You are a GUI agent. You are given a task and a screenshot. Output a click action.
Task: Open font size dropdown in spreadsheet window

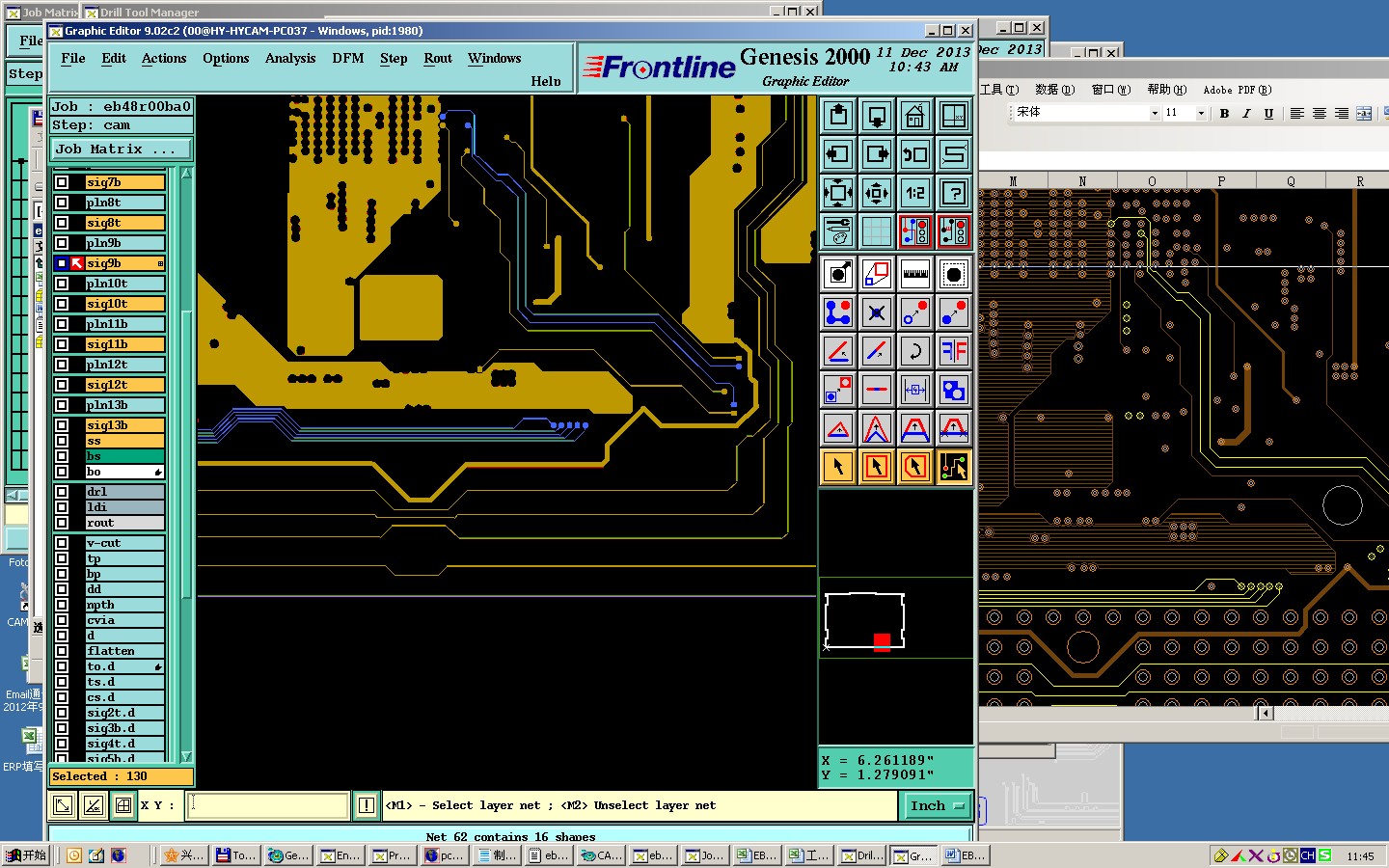pos(1201,113)
